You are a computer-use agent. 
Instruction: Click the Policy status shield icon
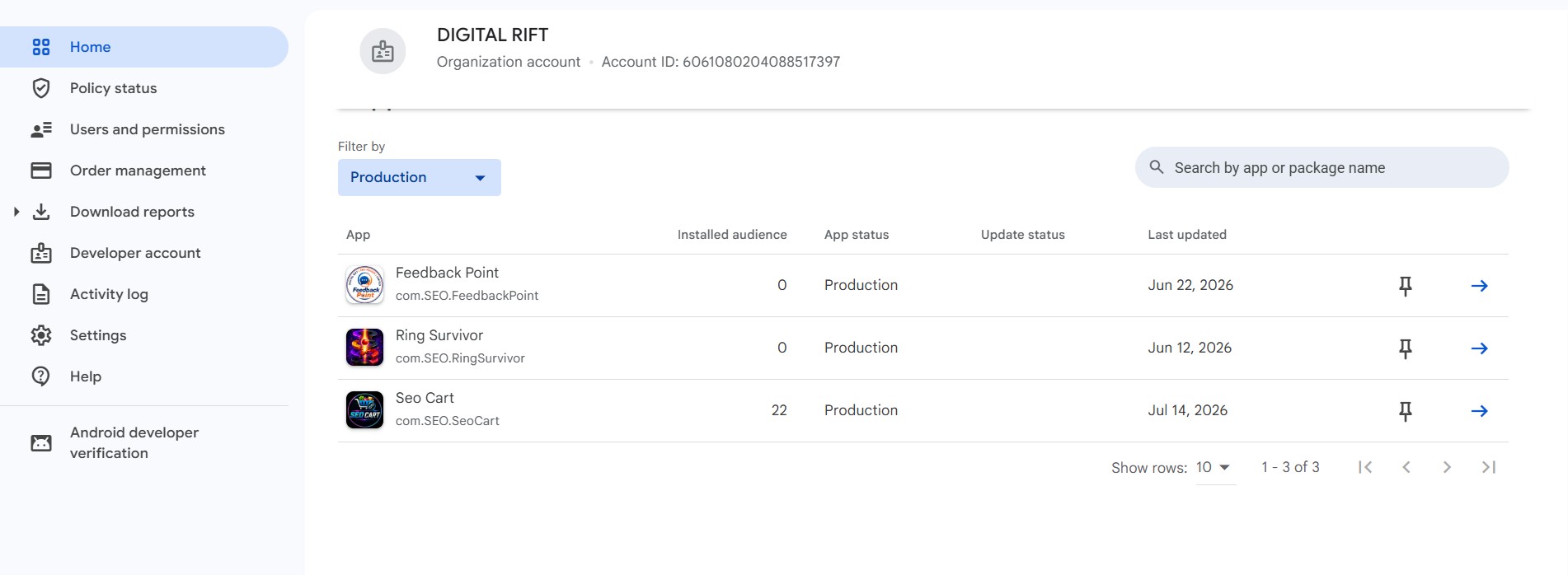pos(41,88)
